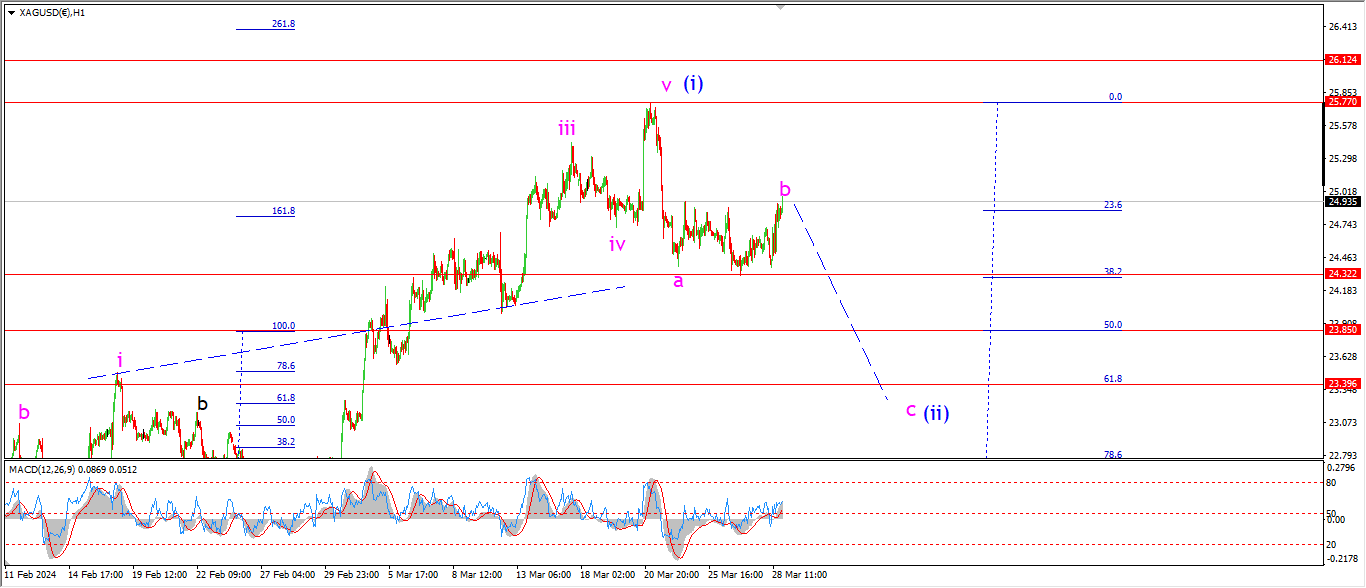The height and width of the screenshot is (588, 1366).
Task: Click the gray 24.935 current price tag
Action: (x=1341, y=201)
